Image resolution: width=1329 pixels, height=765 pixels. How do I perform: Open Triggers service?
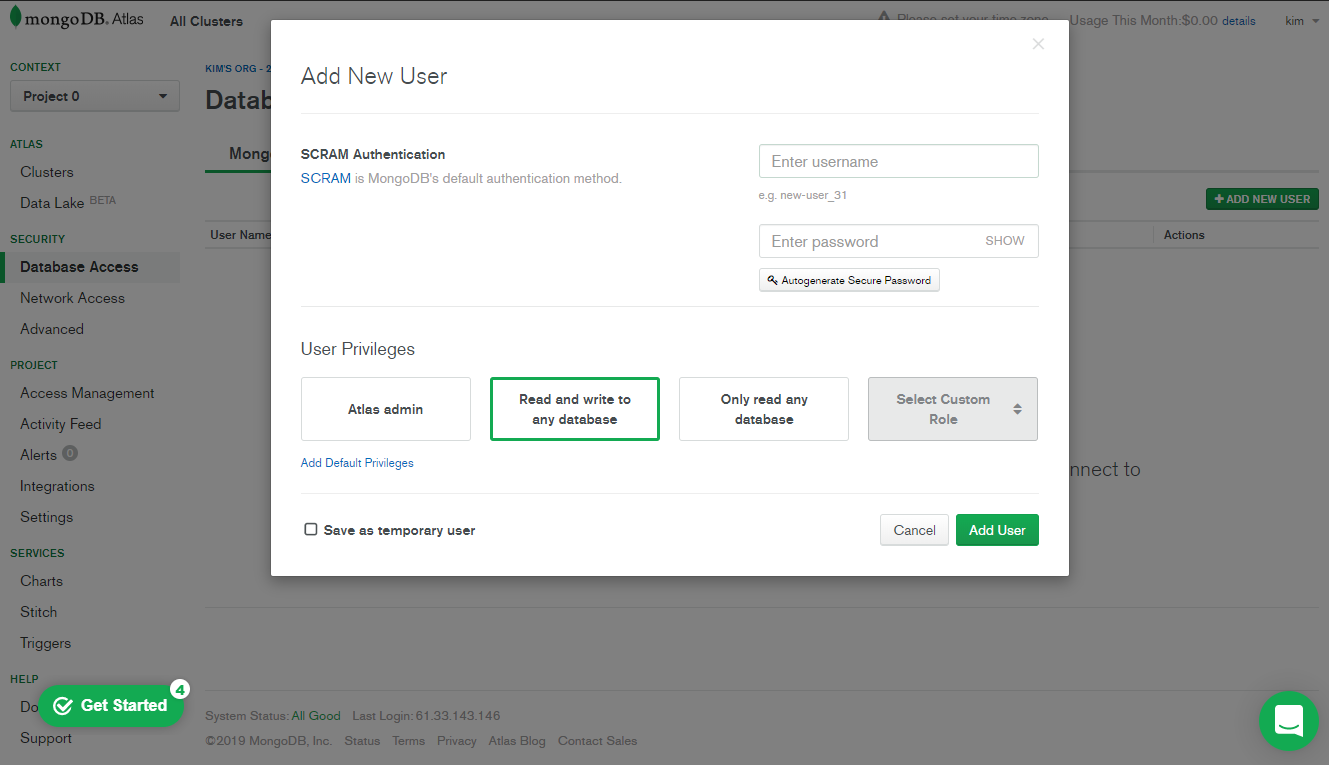click(45, 643)
